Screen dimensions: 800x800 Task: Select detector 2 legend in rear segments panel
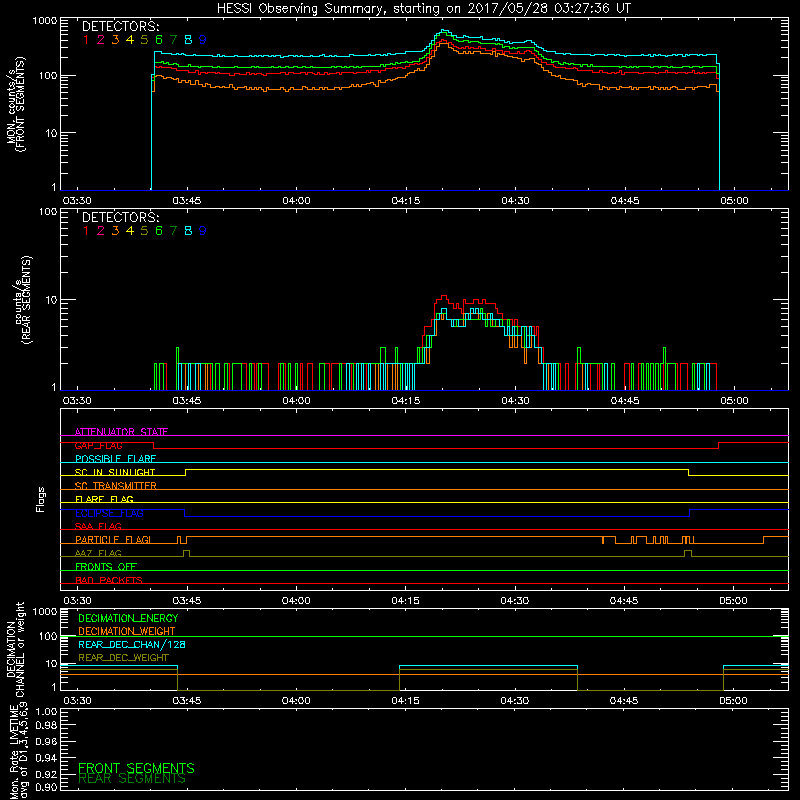[x=101, y=231]
